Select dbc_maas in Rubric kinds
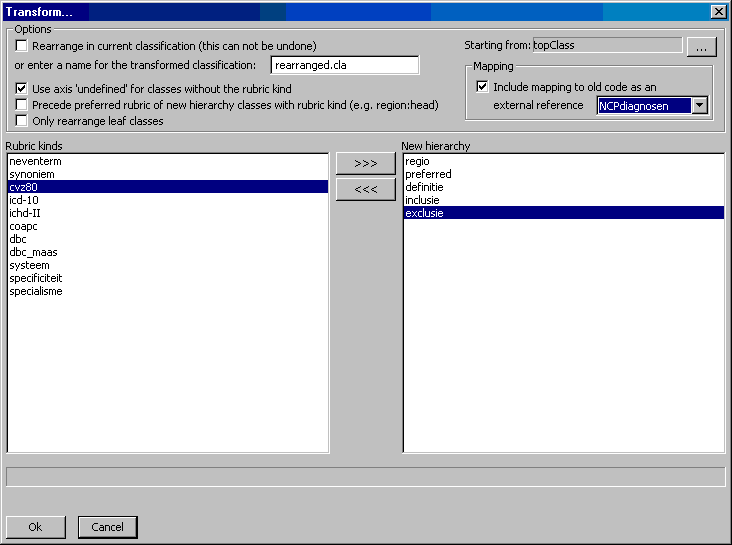The height and width of the screenshot is (545, 732). pyautogui.click(x=33, y=252)
